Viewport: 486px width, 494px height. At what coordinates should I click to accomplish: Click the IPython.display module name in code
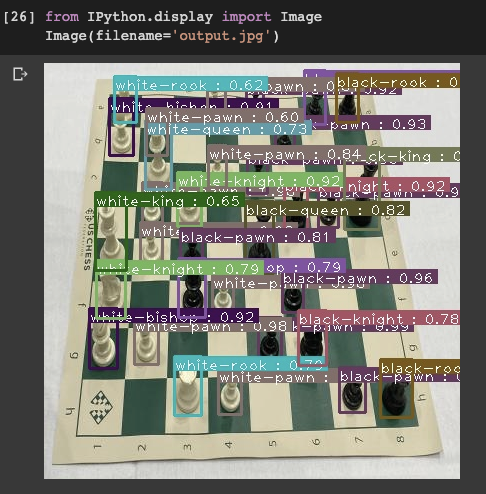[150, 17]
